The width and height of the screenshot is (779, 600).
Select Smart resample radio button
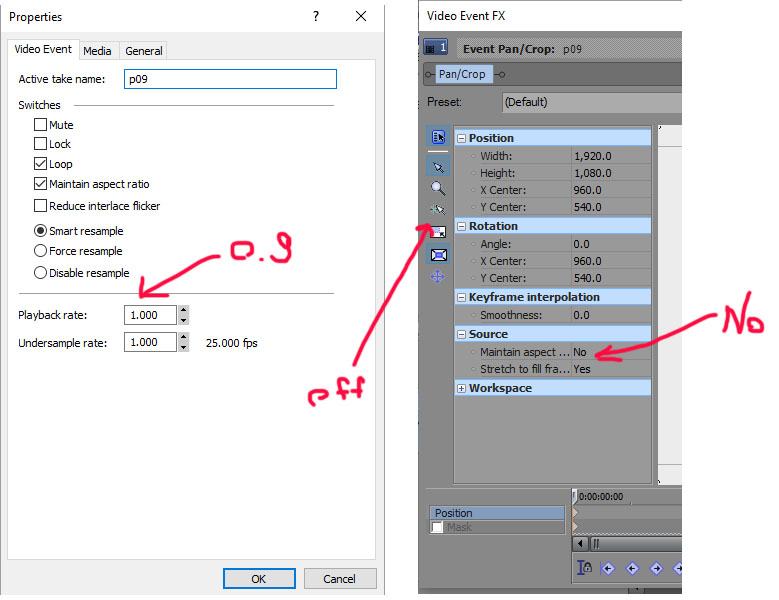[x=40, y=230]
